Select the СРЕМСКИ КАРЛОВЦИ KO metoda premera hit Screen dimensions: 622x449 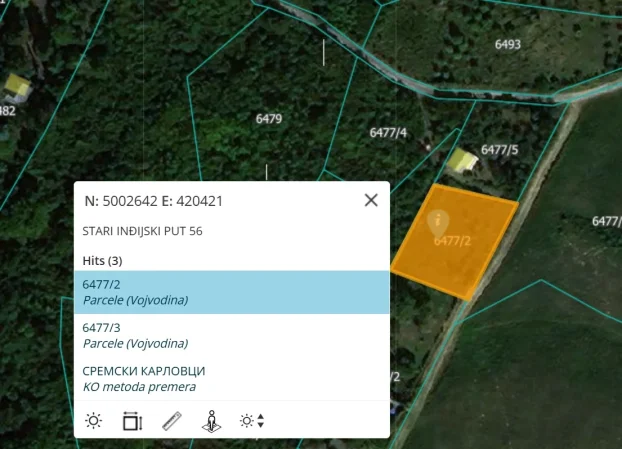point(232,378)
